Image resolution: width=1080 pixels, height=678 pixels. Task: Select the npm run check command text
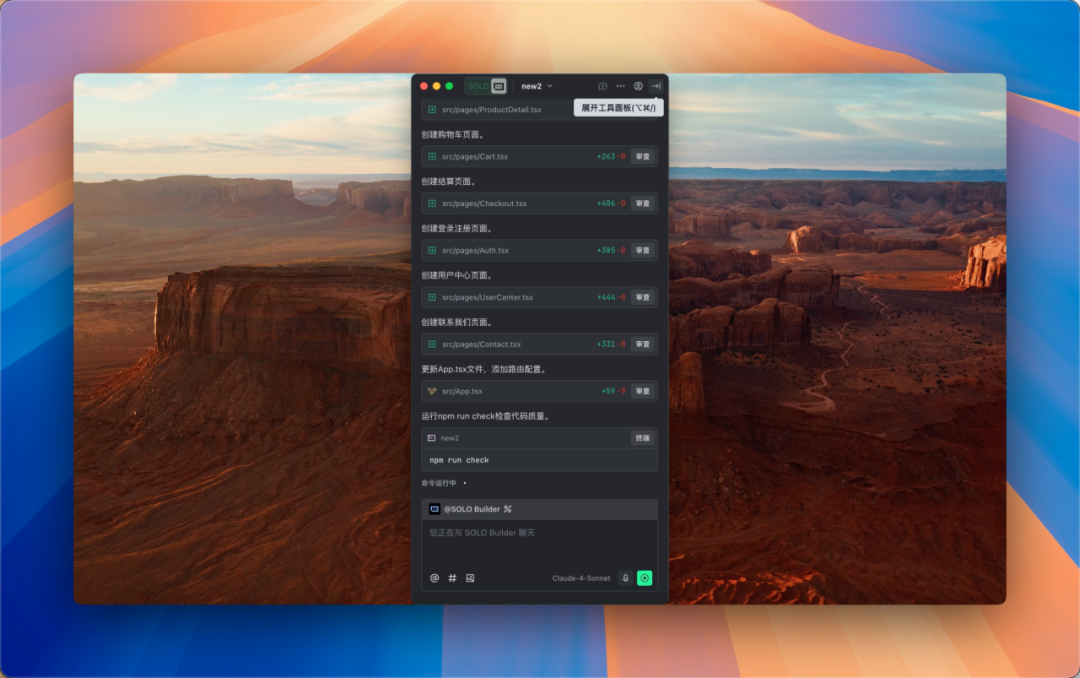[x=459, y=460]
